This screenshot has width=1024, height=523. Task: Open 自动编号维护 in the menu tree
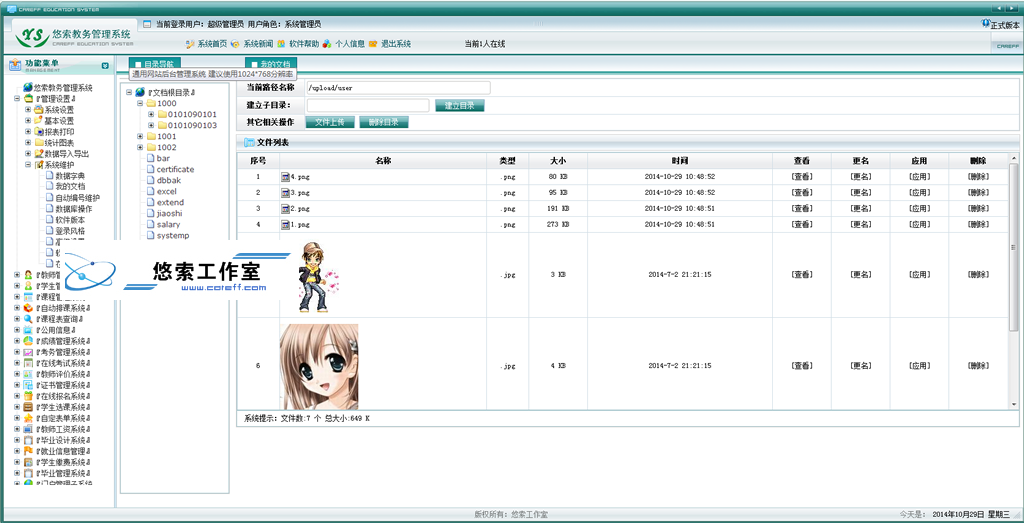(x=78, y=198)
